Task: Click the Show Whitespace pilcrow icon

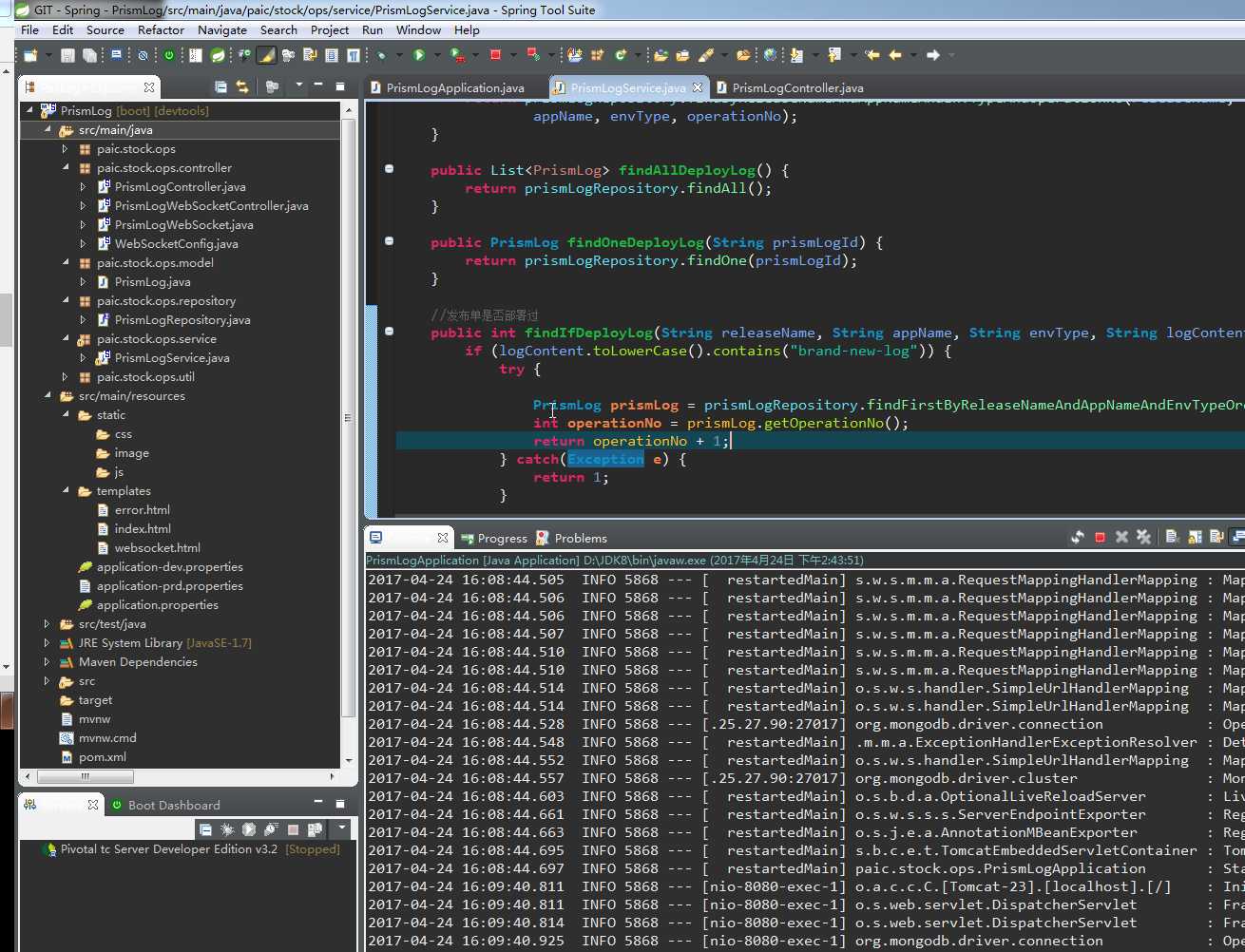Action: [x=353, y=55]
